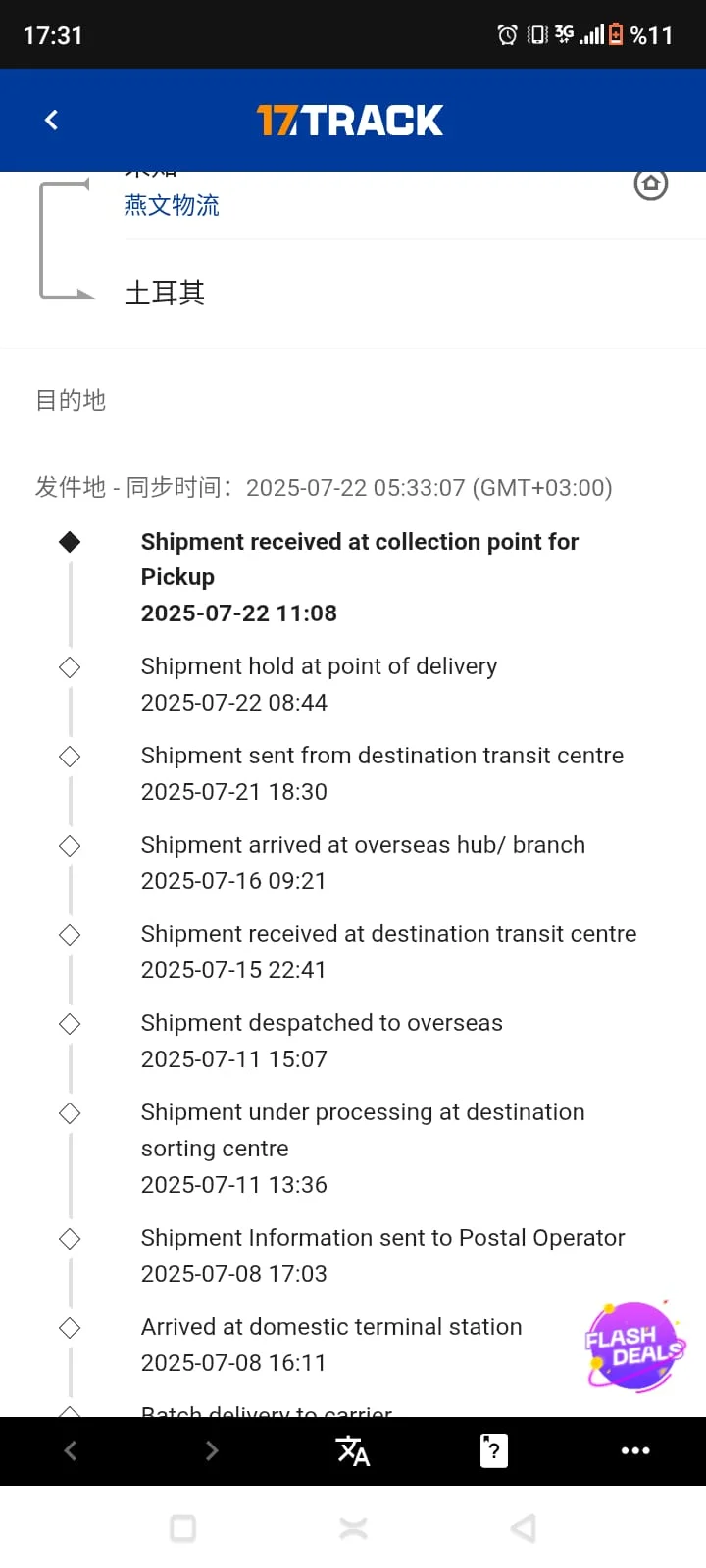
Task: Tap the 17TRACK logo
Action: pyautogui.click(x=350, y=120)
